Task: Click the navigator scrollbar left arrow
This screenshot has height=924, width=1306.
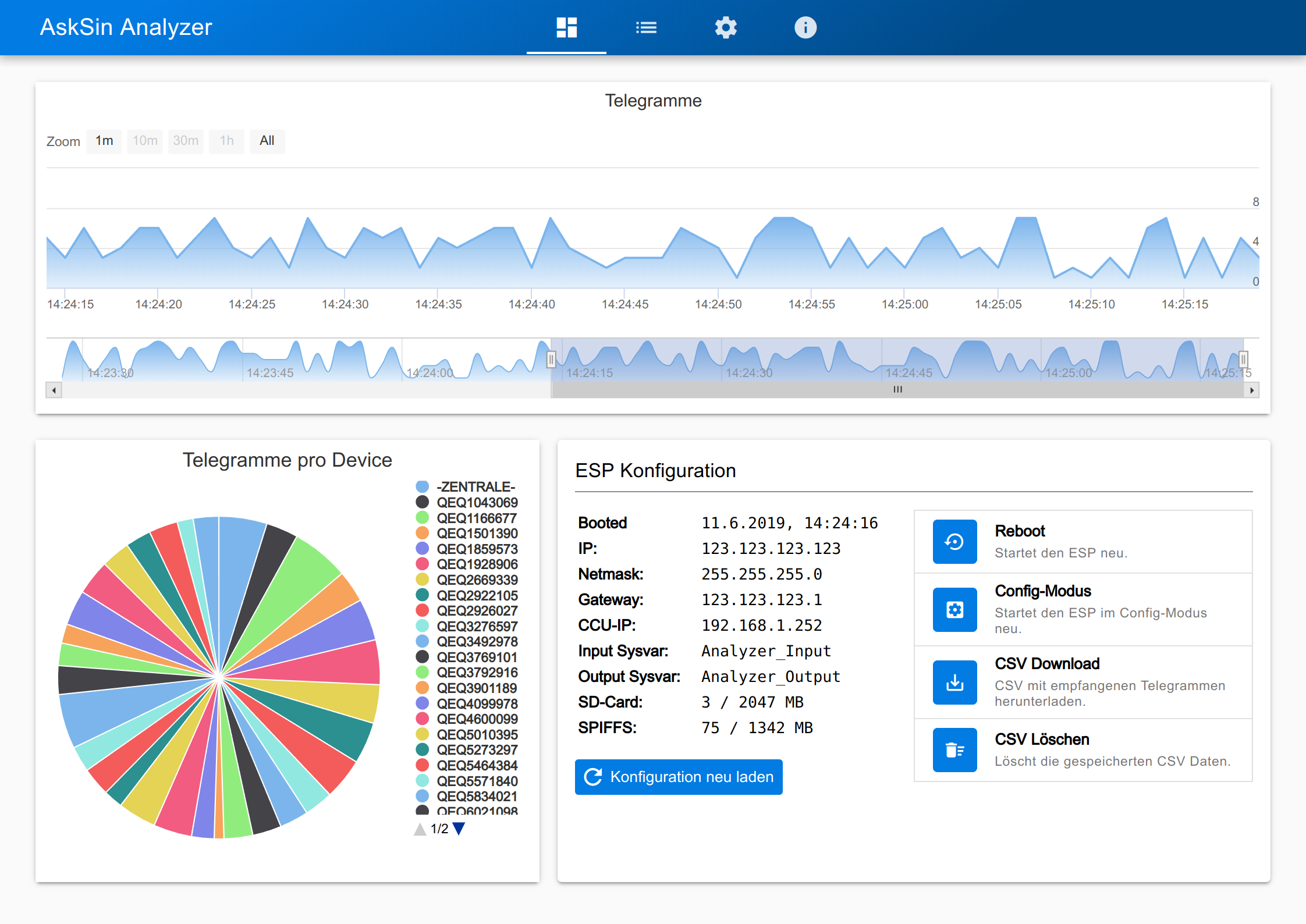Action: (x=54, y=390)
